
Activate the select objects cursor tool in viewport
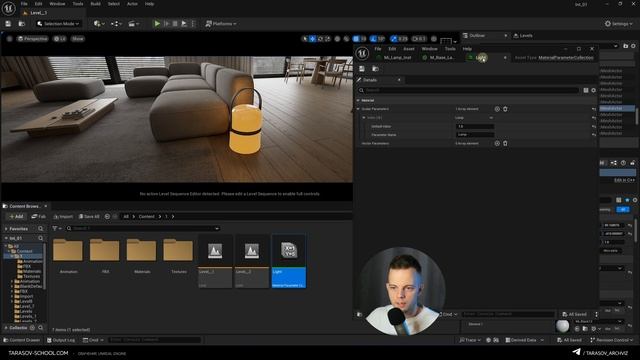click(304, 39)
